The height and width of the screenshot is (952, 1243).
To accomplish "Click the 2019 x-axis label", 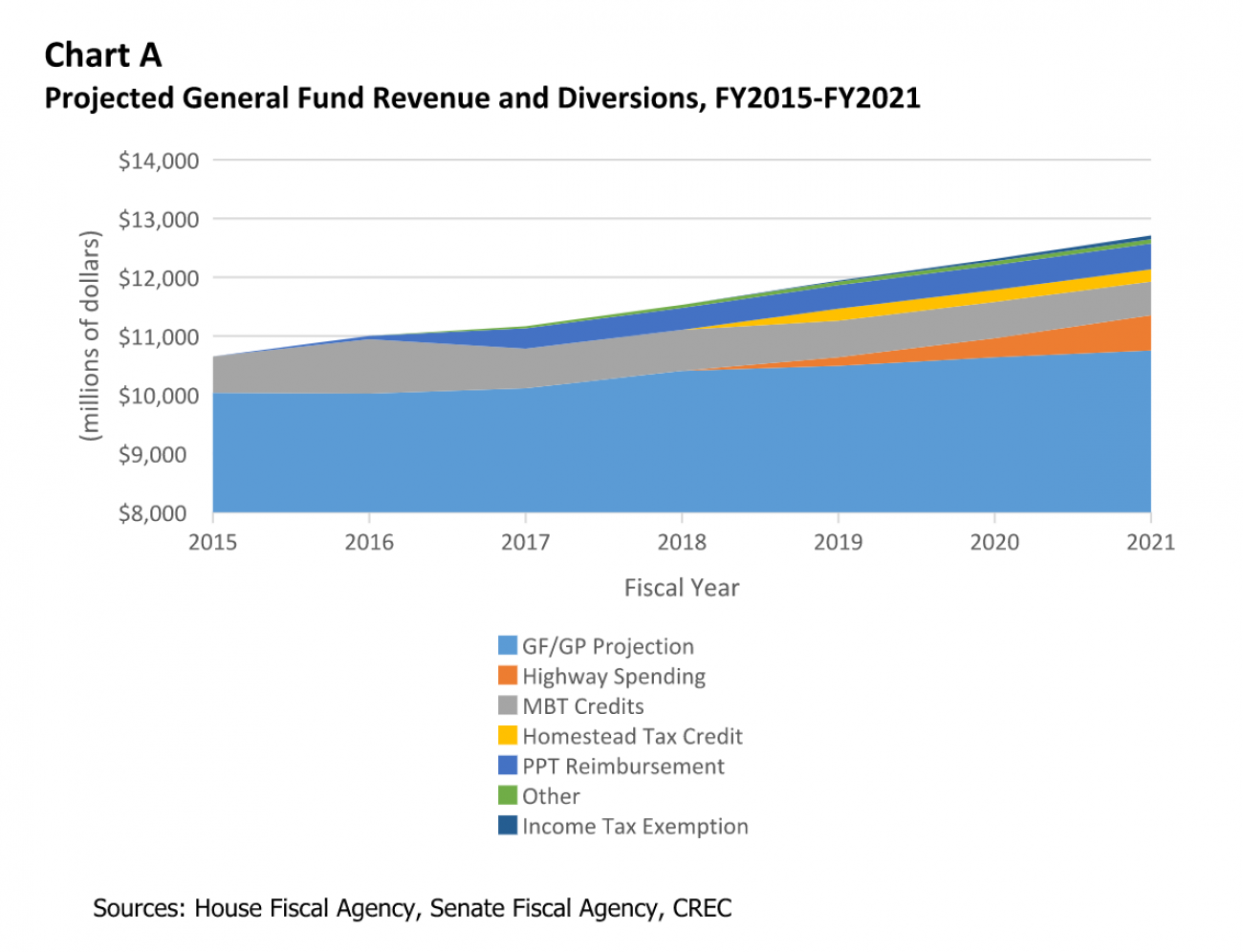I will pos(838,542).
